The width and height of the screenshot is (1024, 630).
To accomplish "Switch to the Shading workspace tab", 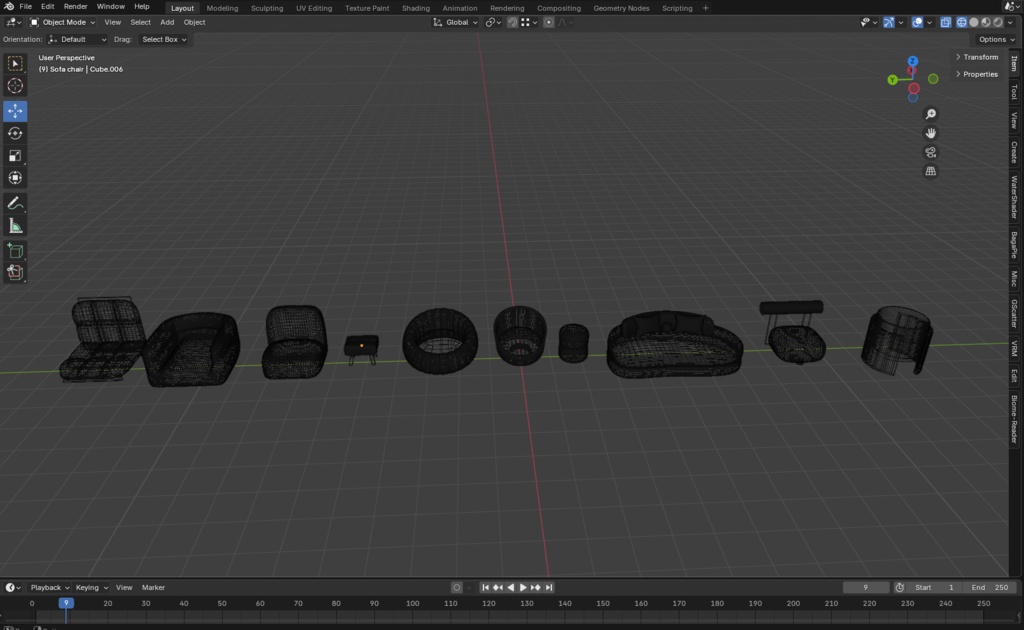I will (x=415, y=8).
